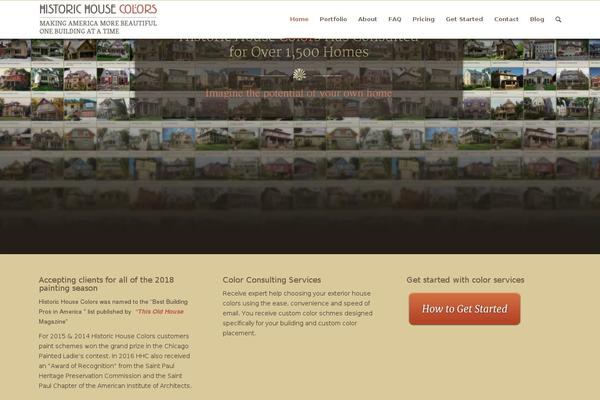
Task: Open the Portfolio menu item
Action: (333, 19)
